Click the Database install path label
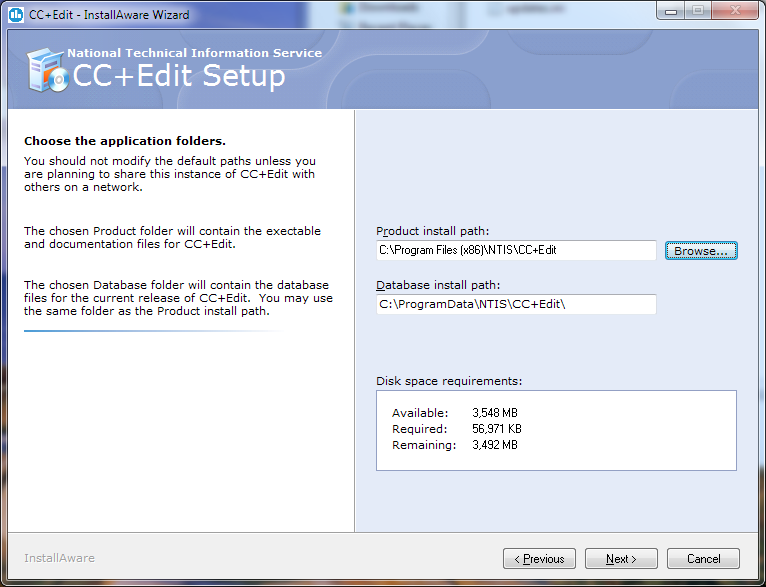Screen dimensions: 766x587 click(x=438, y=285)
